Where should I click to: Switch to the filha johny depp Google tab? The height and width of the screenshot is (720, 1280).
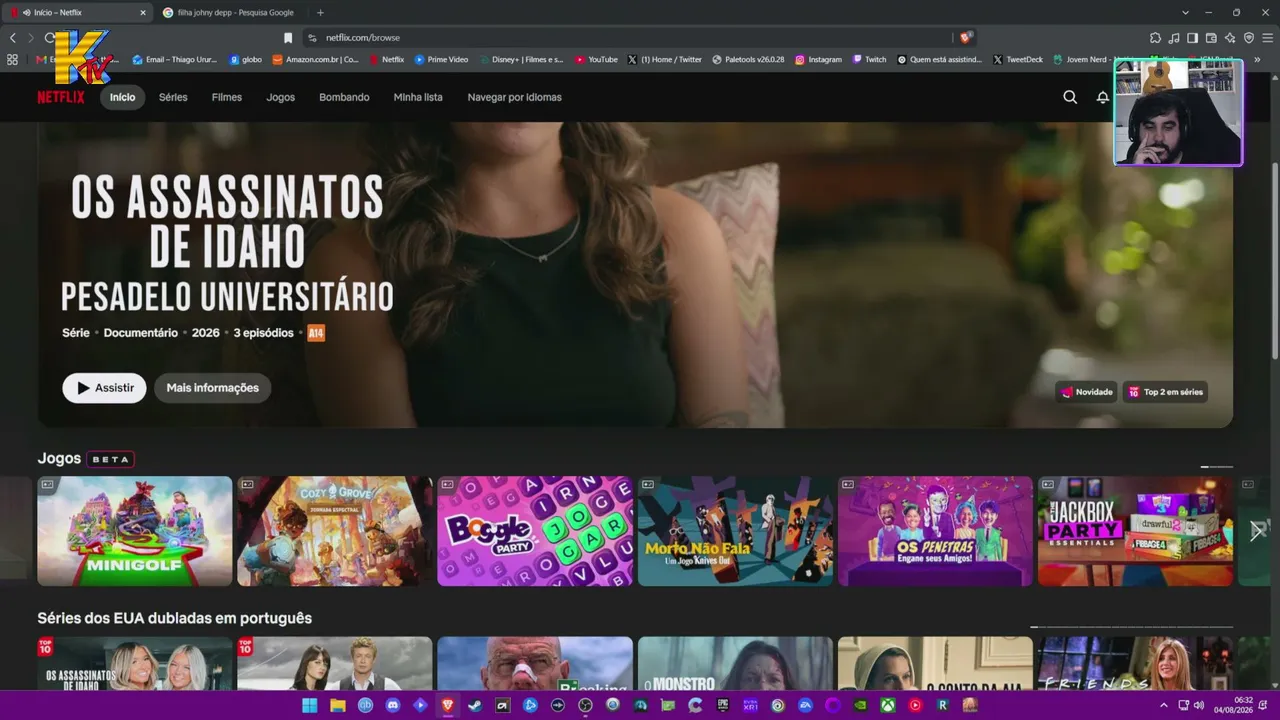click(228, 13)
